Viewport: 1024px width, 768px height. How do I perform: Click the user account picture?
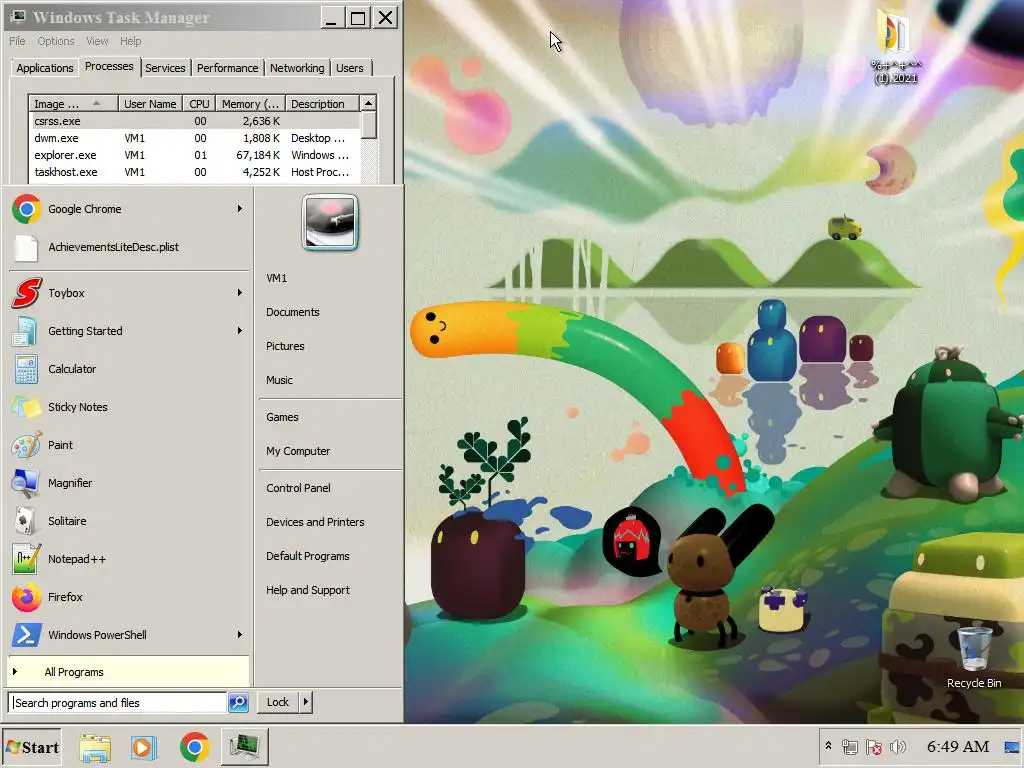coord(330,222)
